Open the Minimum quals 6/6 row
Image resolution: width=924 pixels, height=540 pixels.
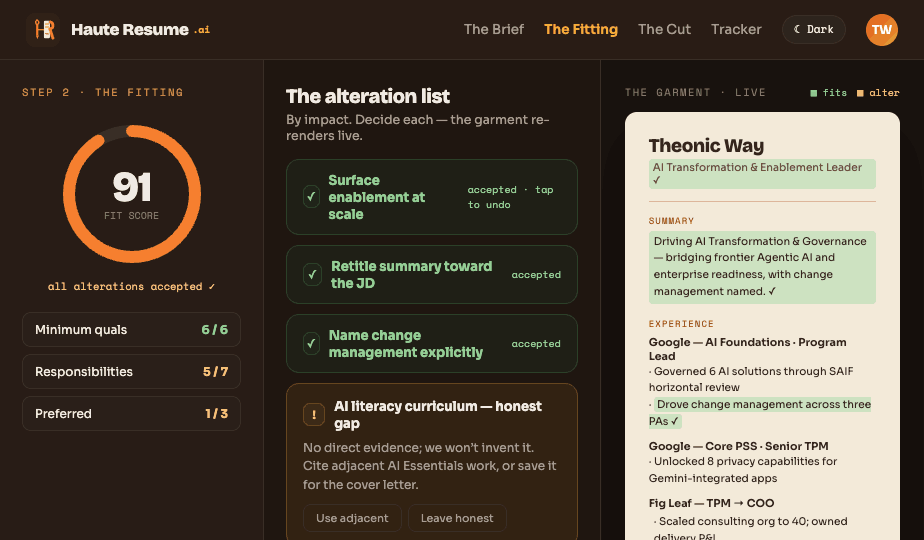pos(131,330)
